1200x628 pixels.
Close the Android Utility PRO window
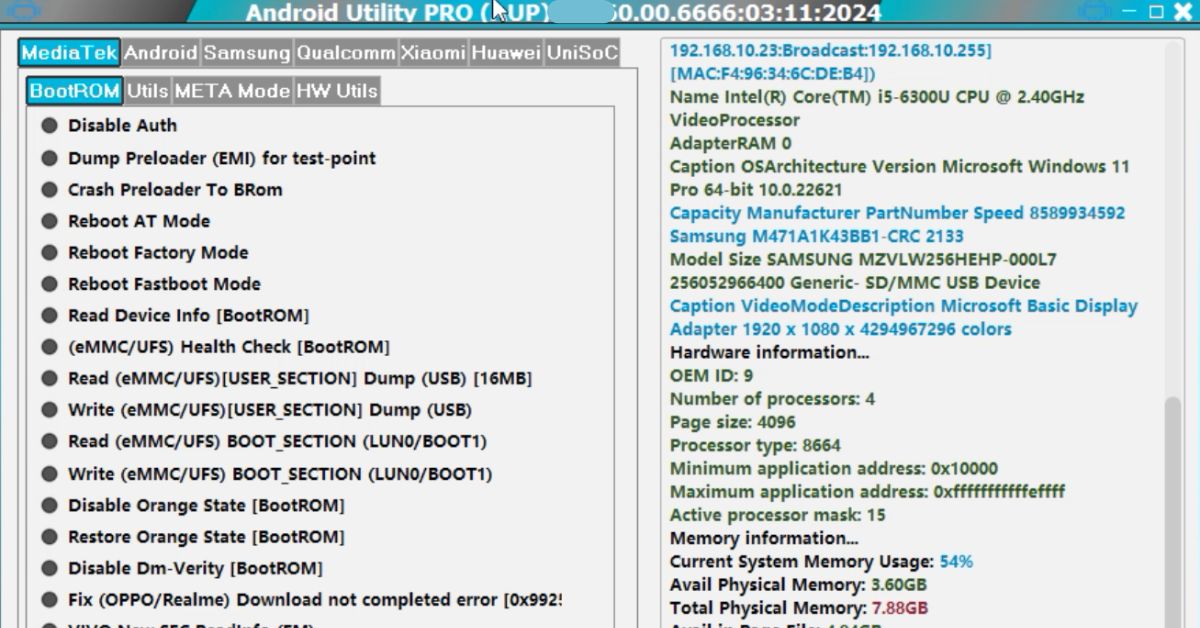[1182, 12]
